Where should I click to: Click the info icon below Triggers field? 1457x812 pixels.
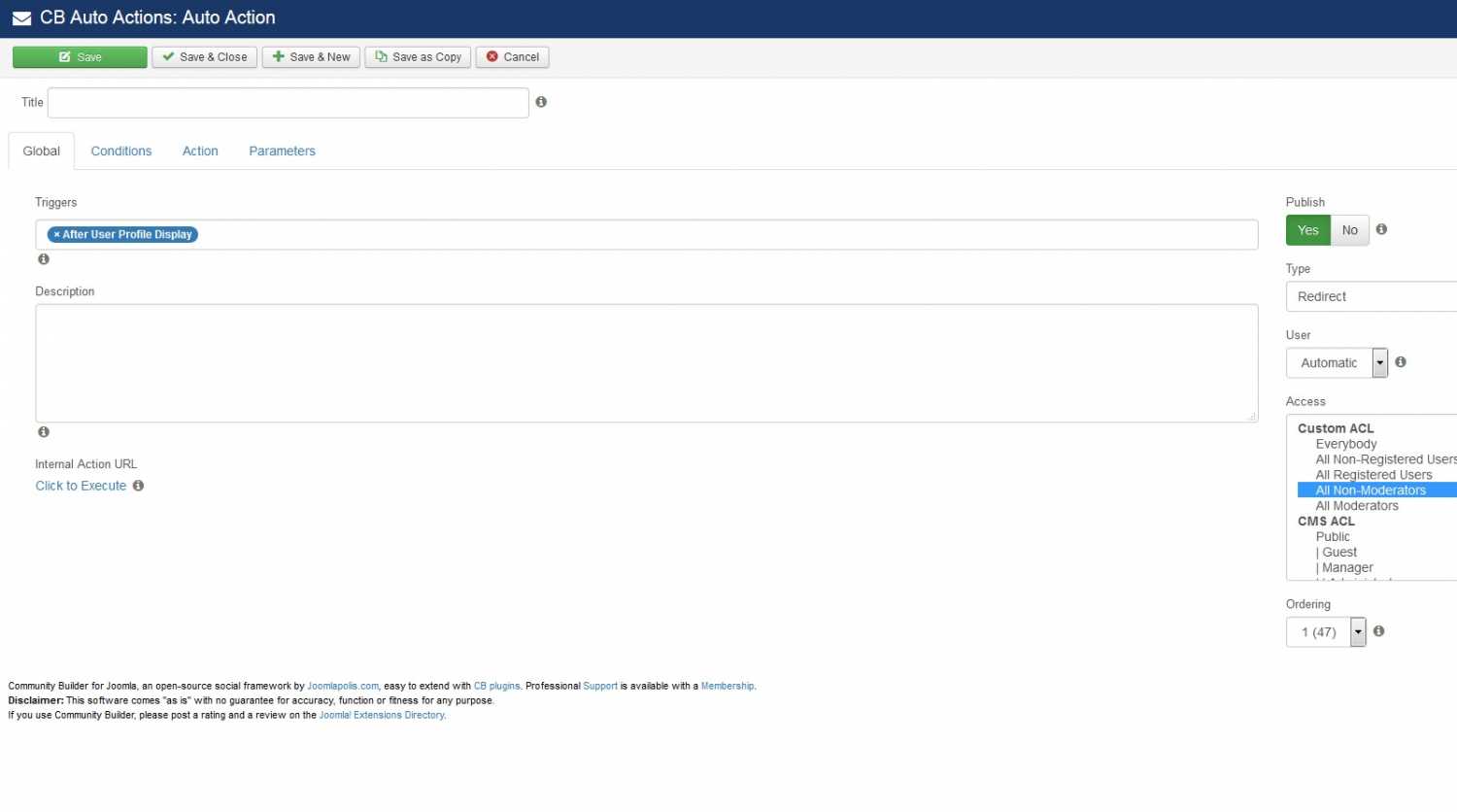click(44, 259)
